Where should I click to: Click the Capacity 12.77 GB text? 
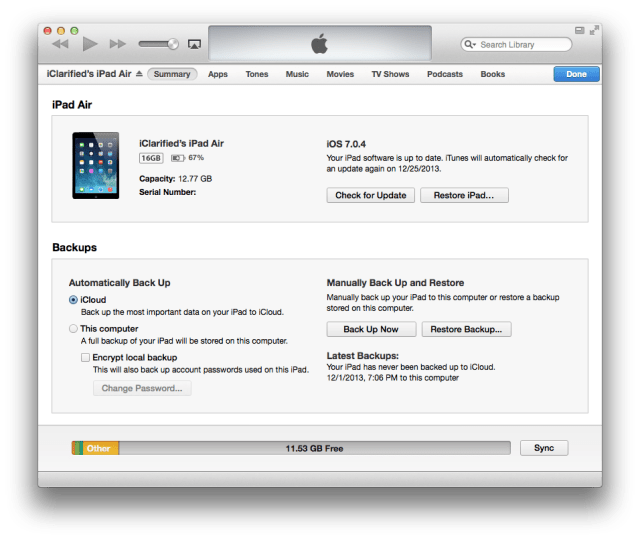click(x=176, y=179)
